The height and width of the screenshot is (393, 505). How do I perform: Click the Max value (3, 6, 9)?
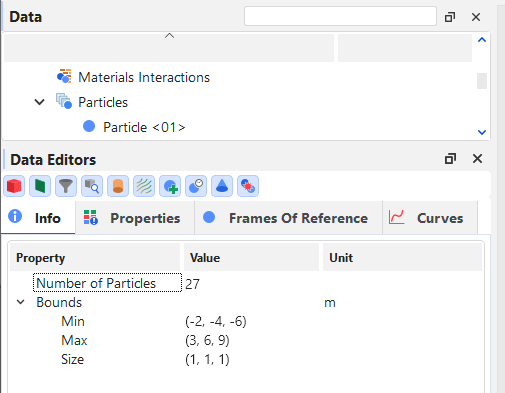coord(207,340)
